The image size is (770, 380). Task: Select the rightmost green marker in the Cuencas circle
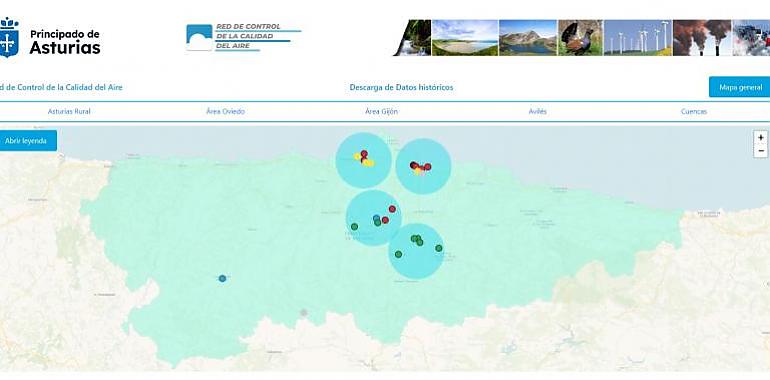439,248
